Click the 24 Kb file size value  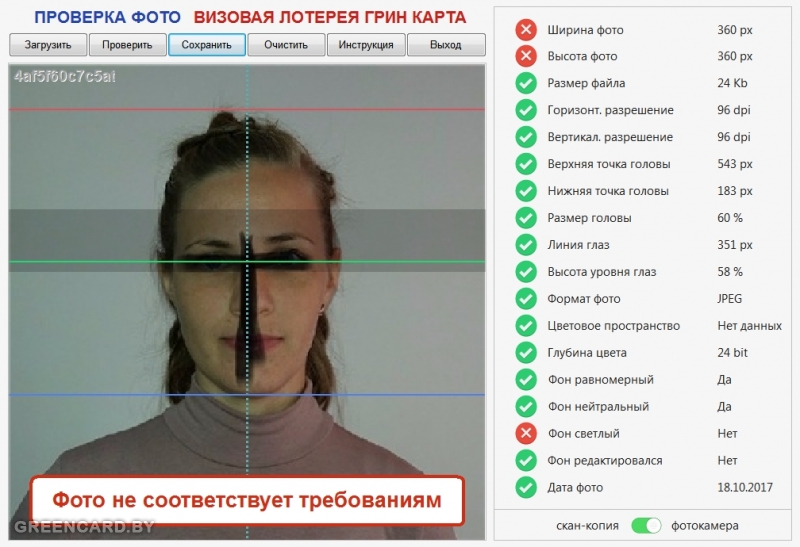pos(732,83)
